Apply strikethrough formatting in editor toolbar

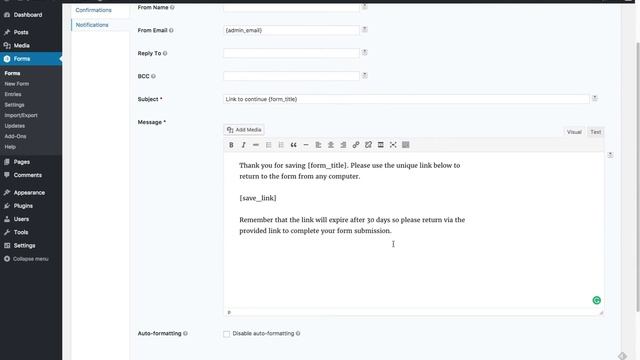point(256,145)
